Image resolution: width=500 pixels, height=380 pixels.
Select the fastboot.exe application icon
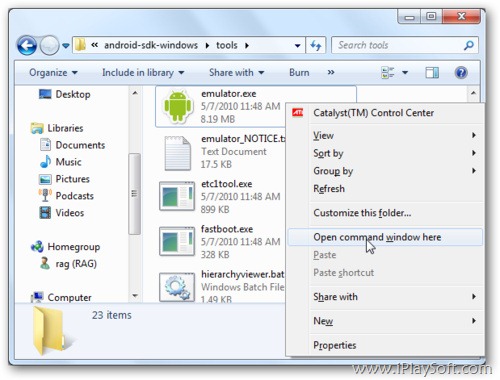pyautogui.click(x=177, y=241)
